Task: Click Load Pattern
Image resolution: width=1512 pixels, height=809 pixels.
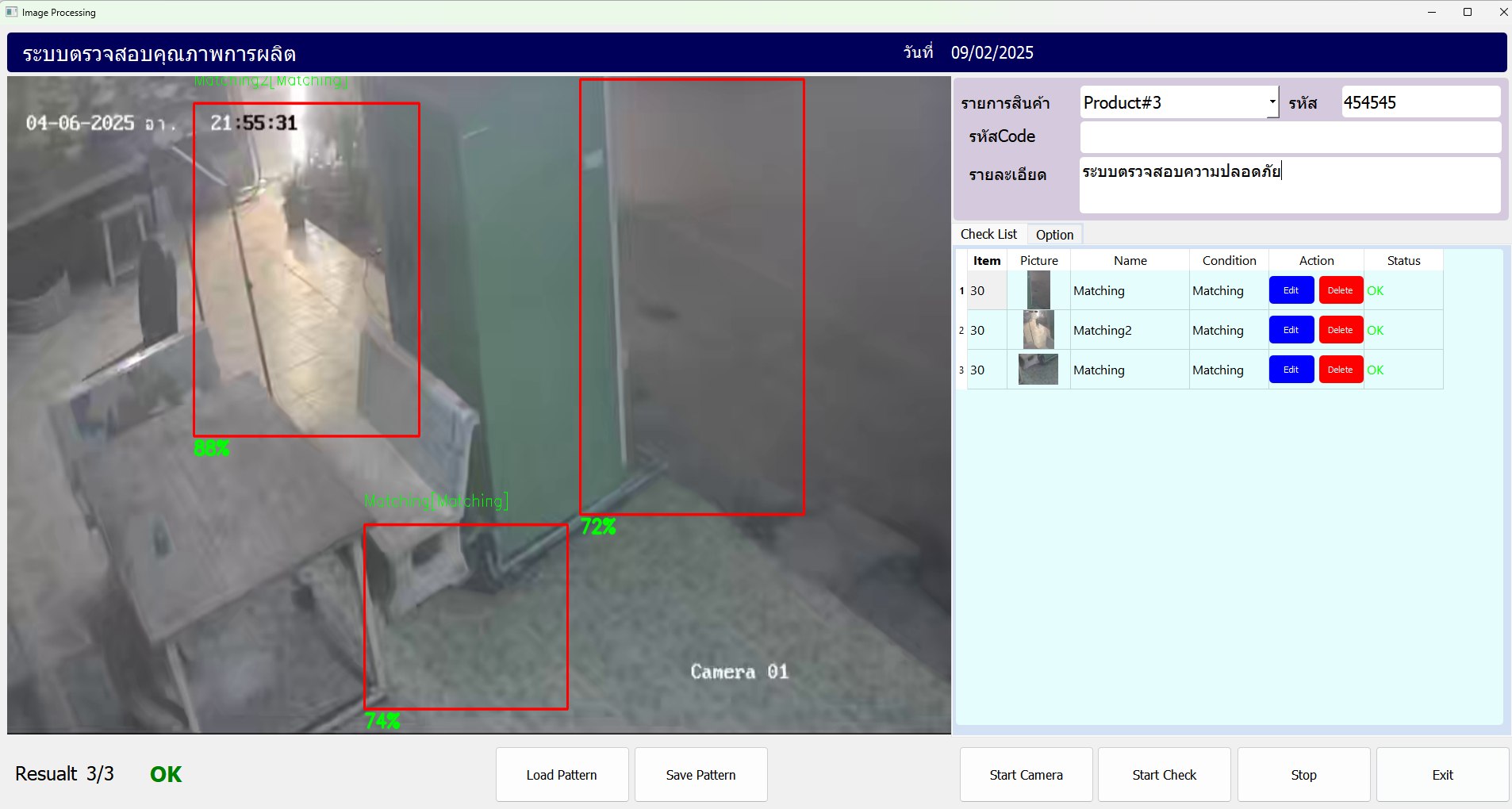Action: [x=562, y=775]
